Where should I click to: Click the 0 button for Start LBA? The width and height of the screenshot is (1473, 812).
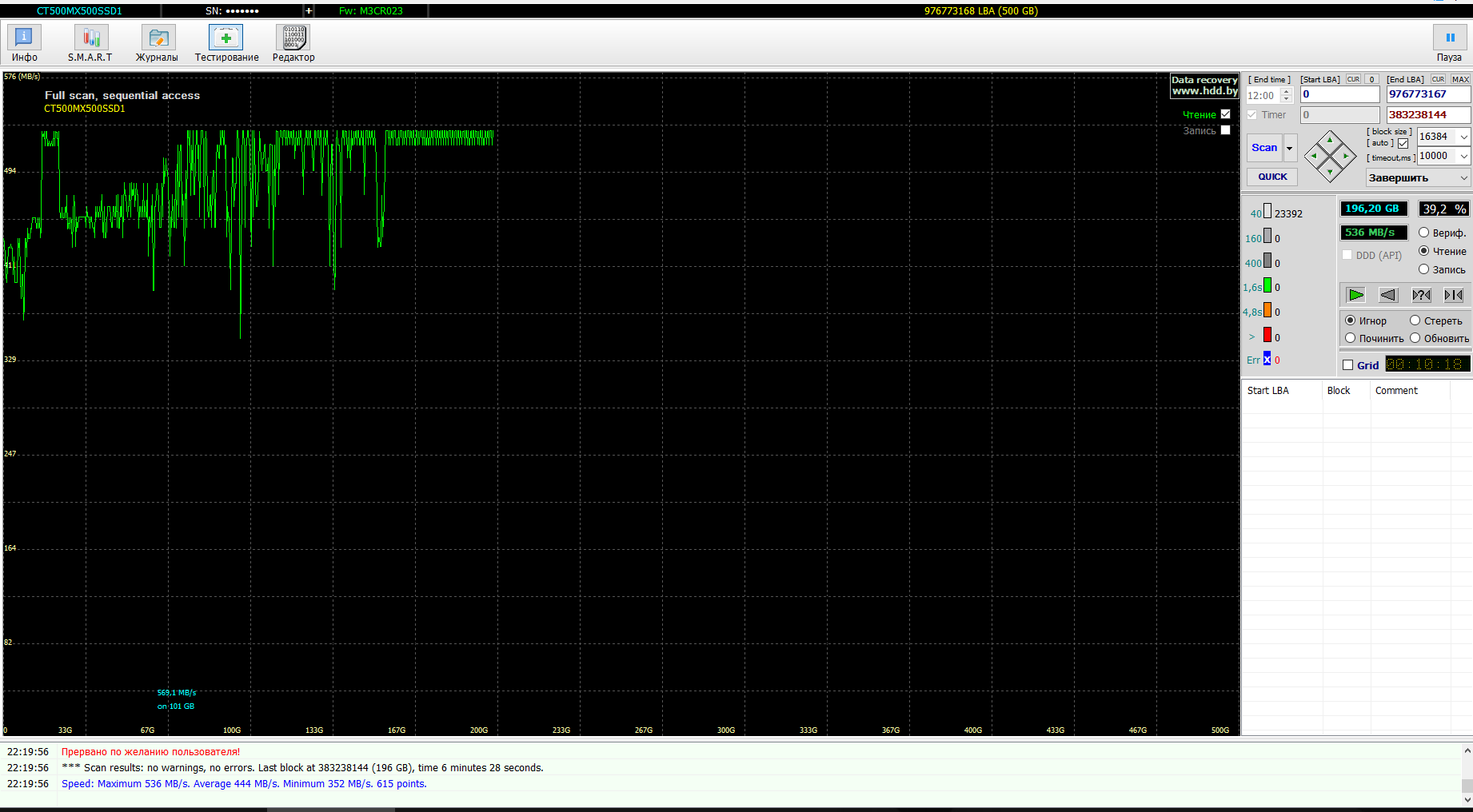(x=1371, y=79)
